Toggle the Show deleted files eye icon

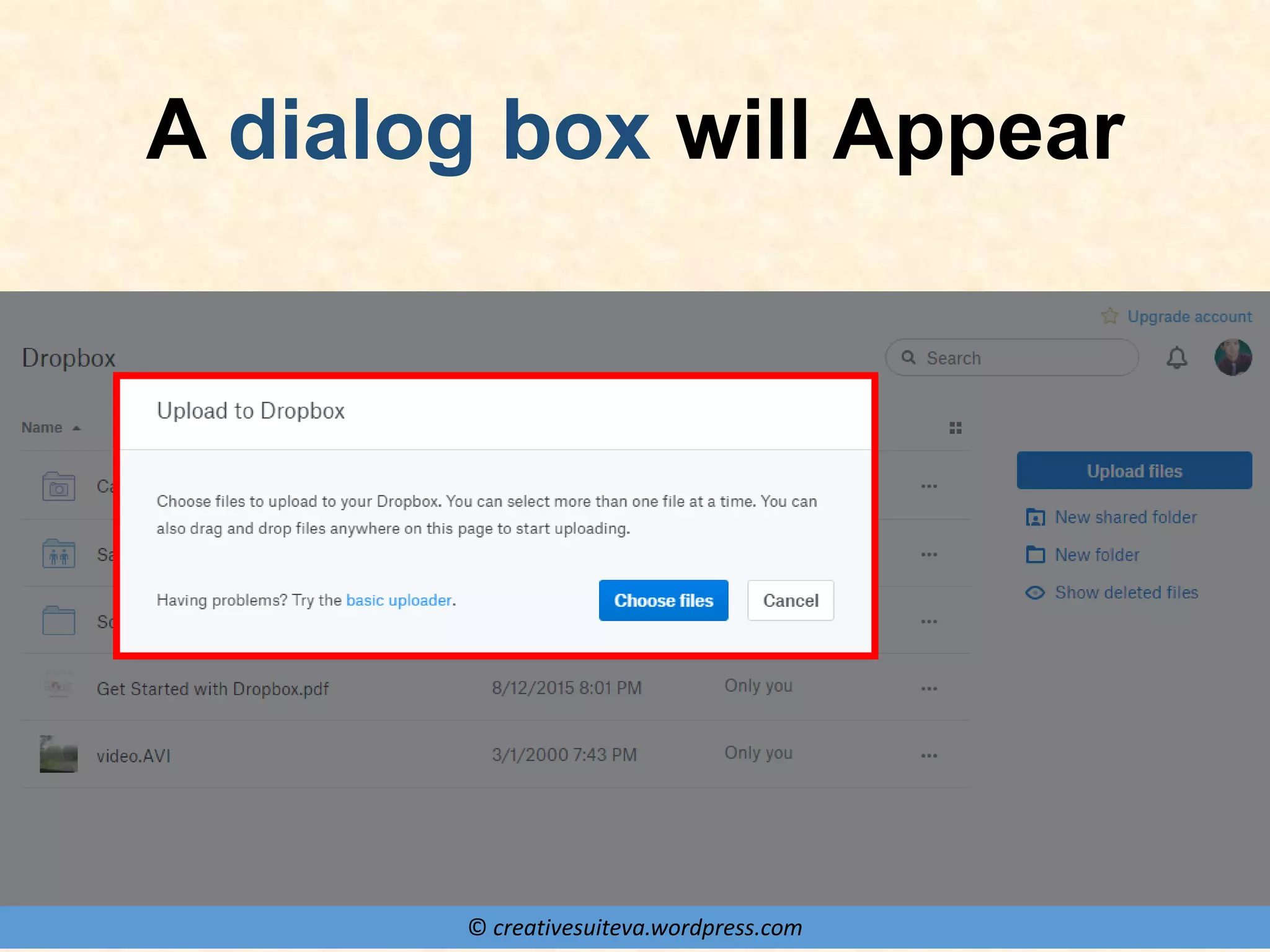(1035, 593)
